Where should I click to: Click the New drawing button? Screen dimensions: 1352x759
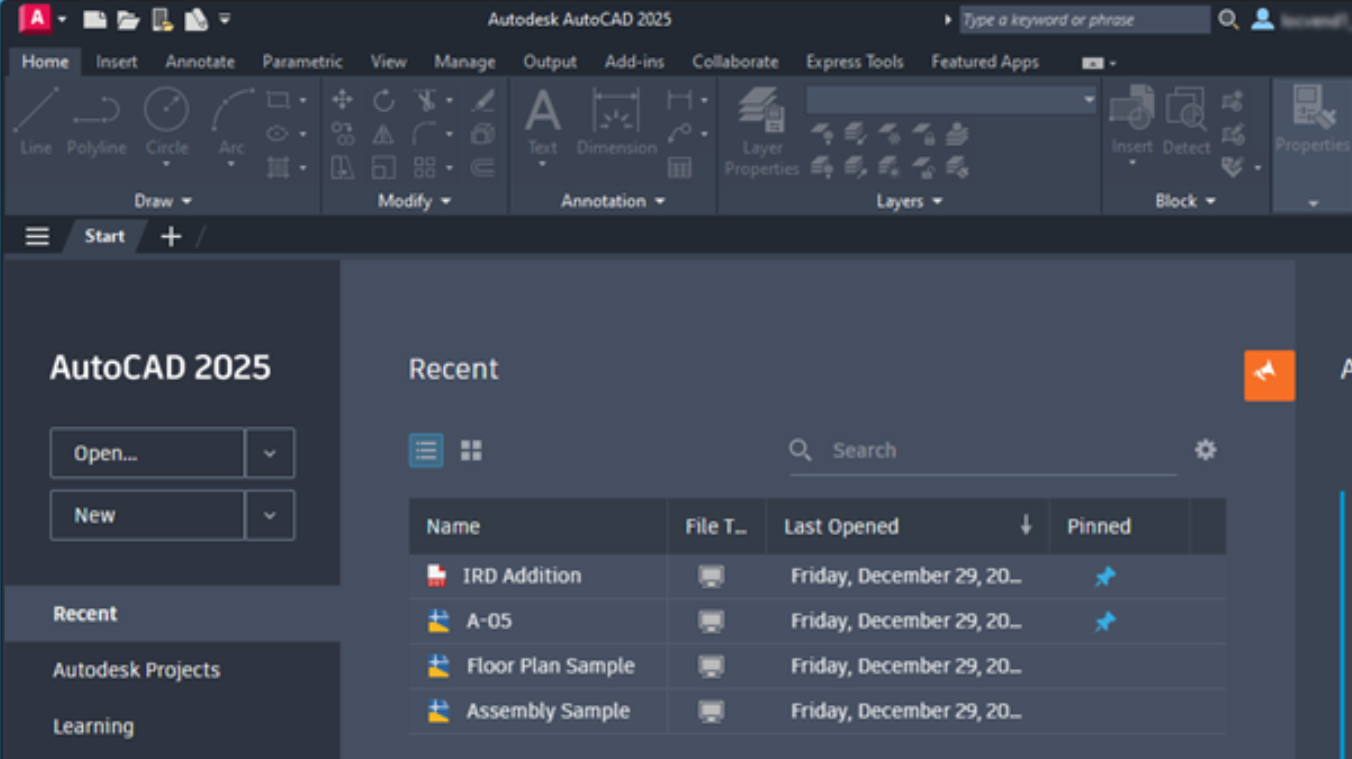click(148, 515)
